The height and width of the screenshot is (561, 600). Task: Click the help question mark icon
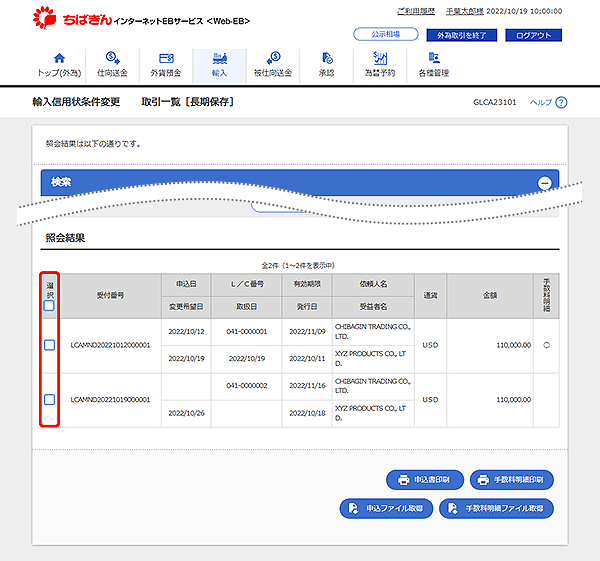click(561, 102)
